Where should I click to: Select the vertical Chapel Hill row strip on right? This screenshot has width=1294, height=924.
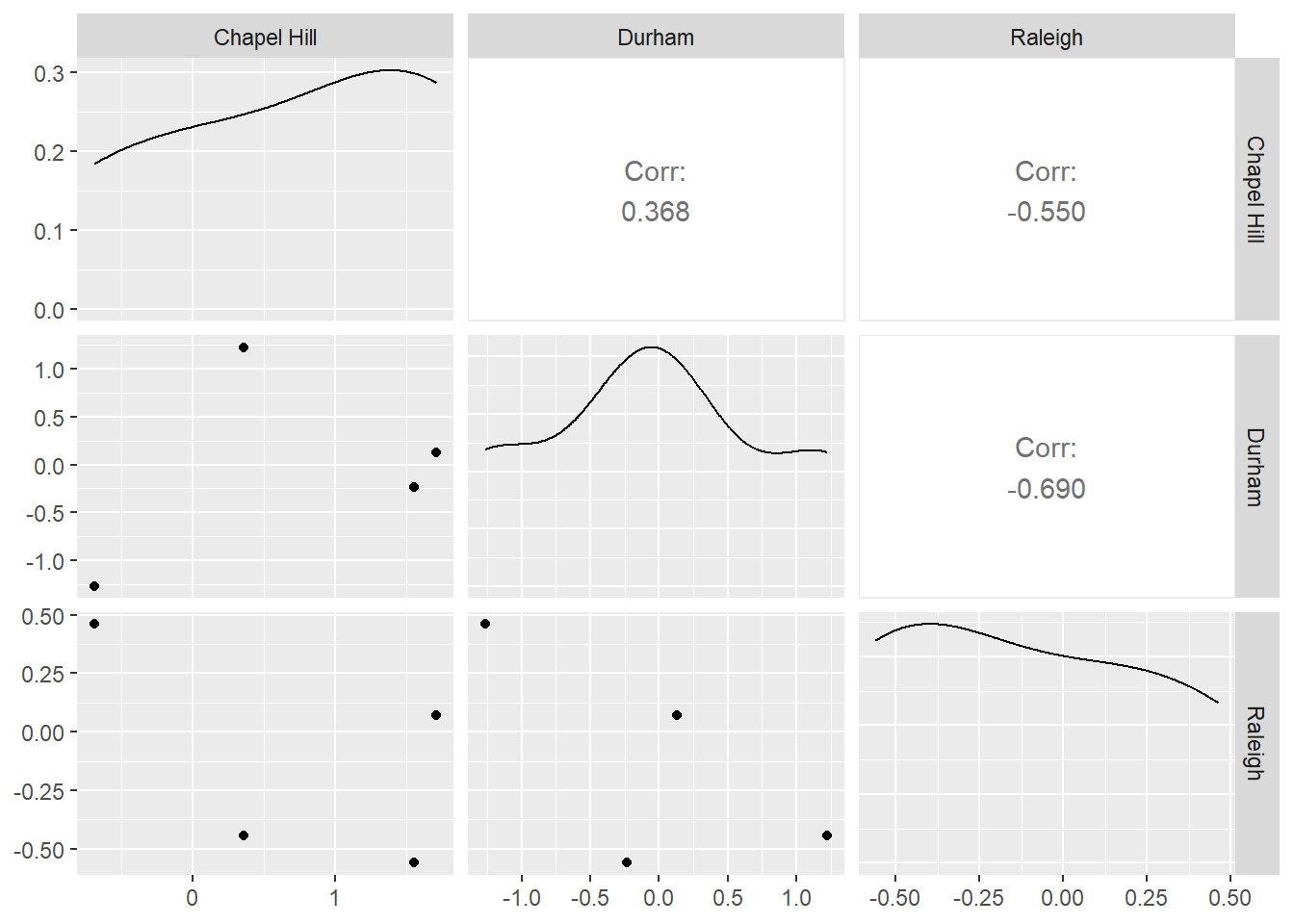[x=1255, y=189]
